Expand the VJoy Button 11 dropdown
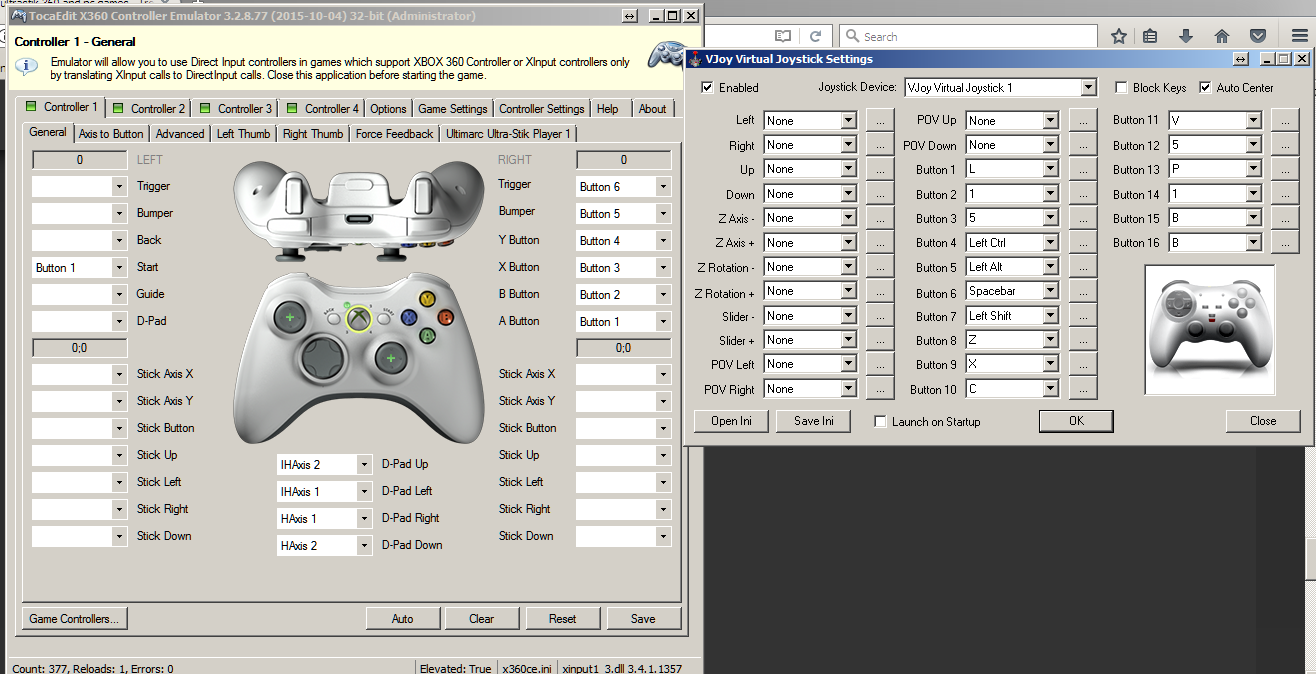 coord(1254,121)
